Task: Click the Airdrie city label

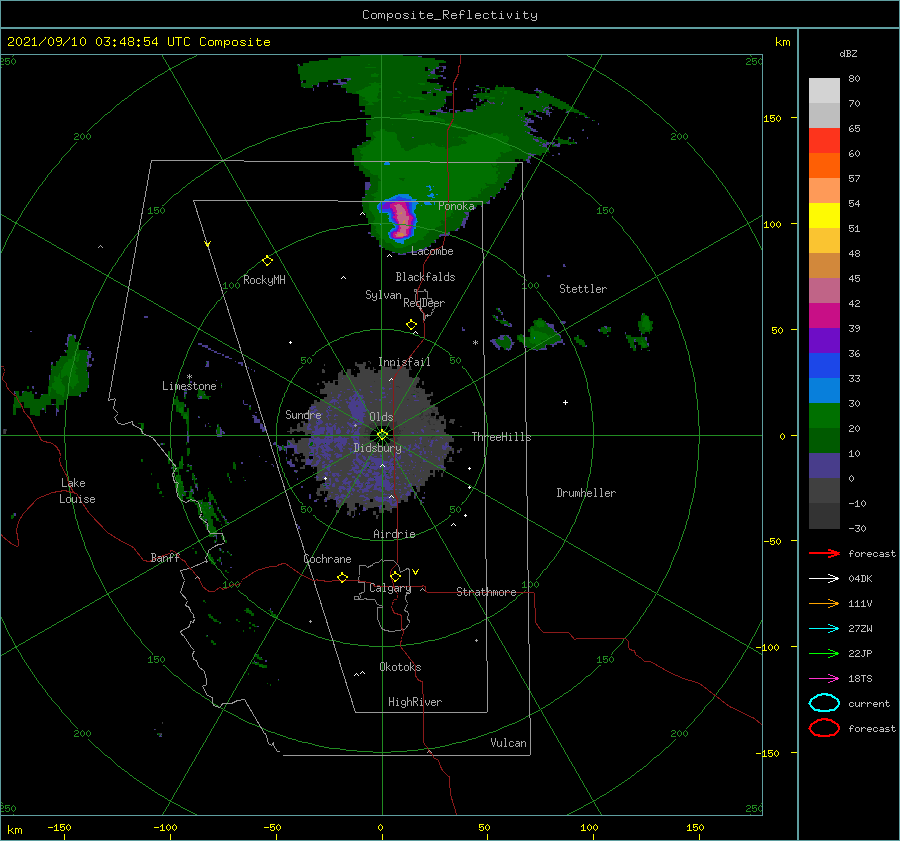Action: pyautogui.click(x=394, y=534)
